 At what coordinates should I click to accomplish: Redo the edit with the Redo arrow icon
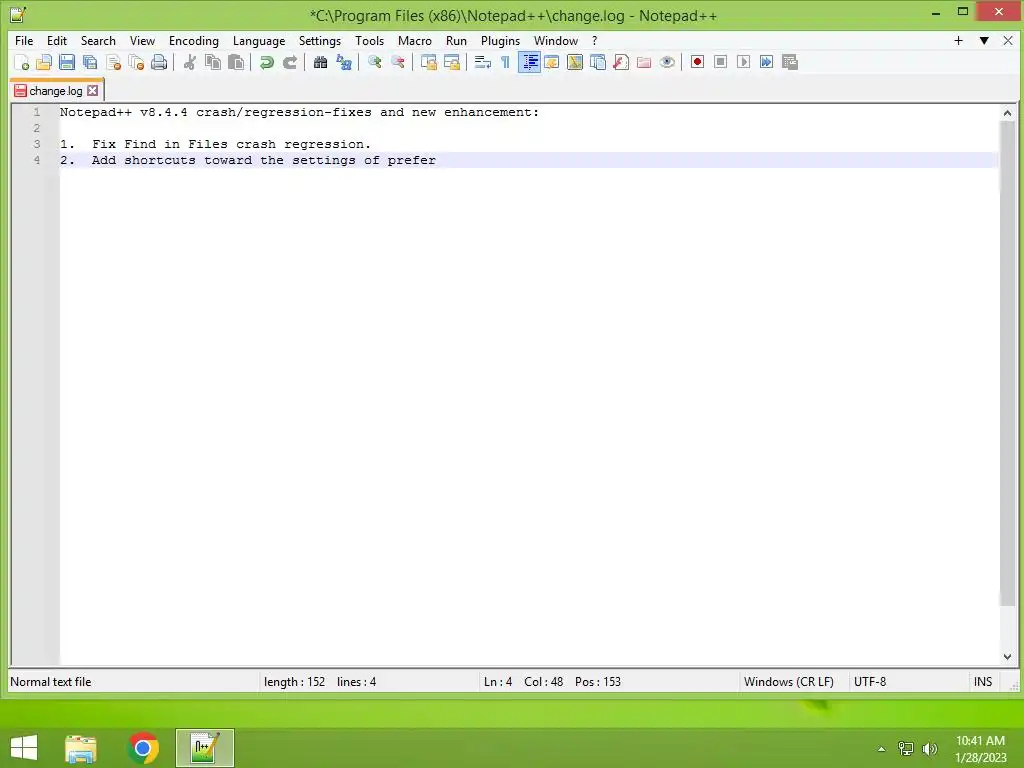tap(290, 62)
